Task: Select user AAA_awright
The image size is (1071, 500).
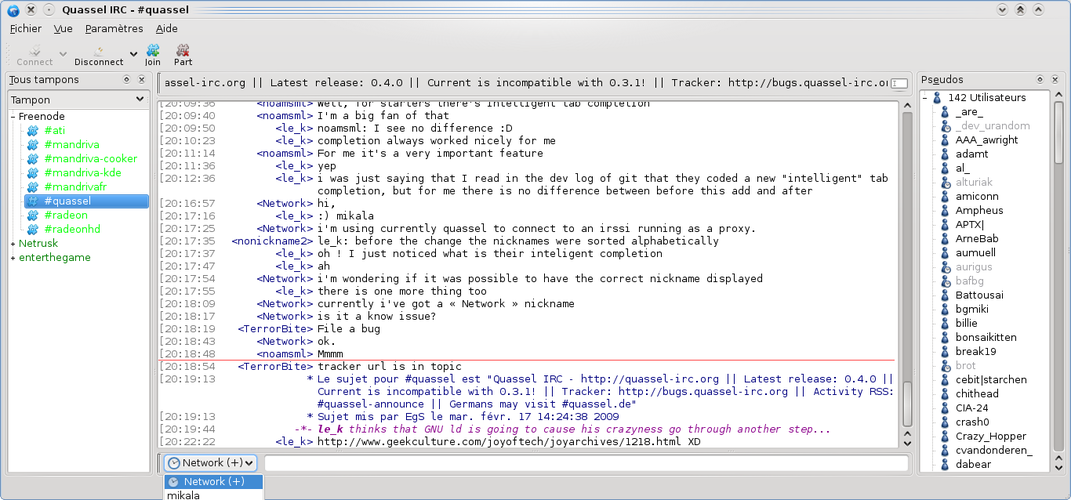Action: [x=986, y=140]
